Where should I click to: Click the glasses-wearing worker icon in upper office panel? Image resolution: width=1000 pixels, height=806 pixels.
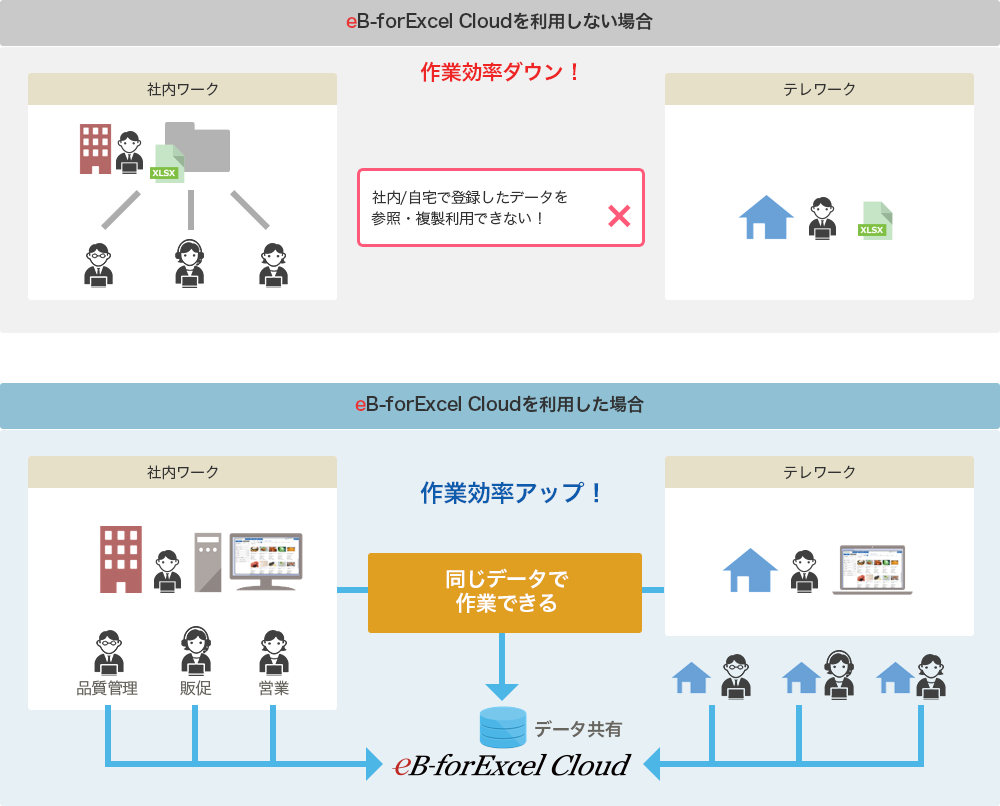[x=98, y=265]
